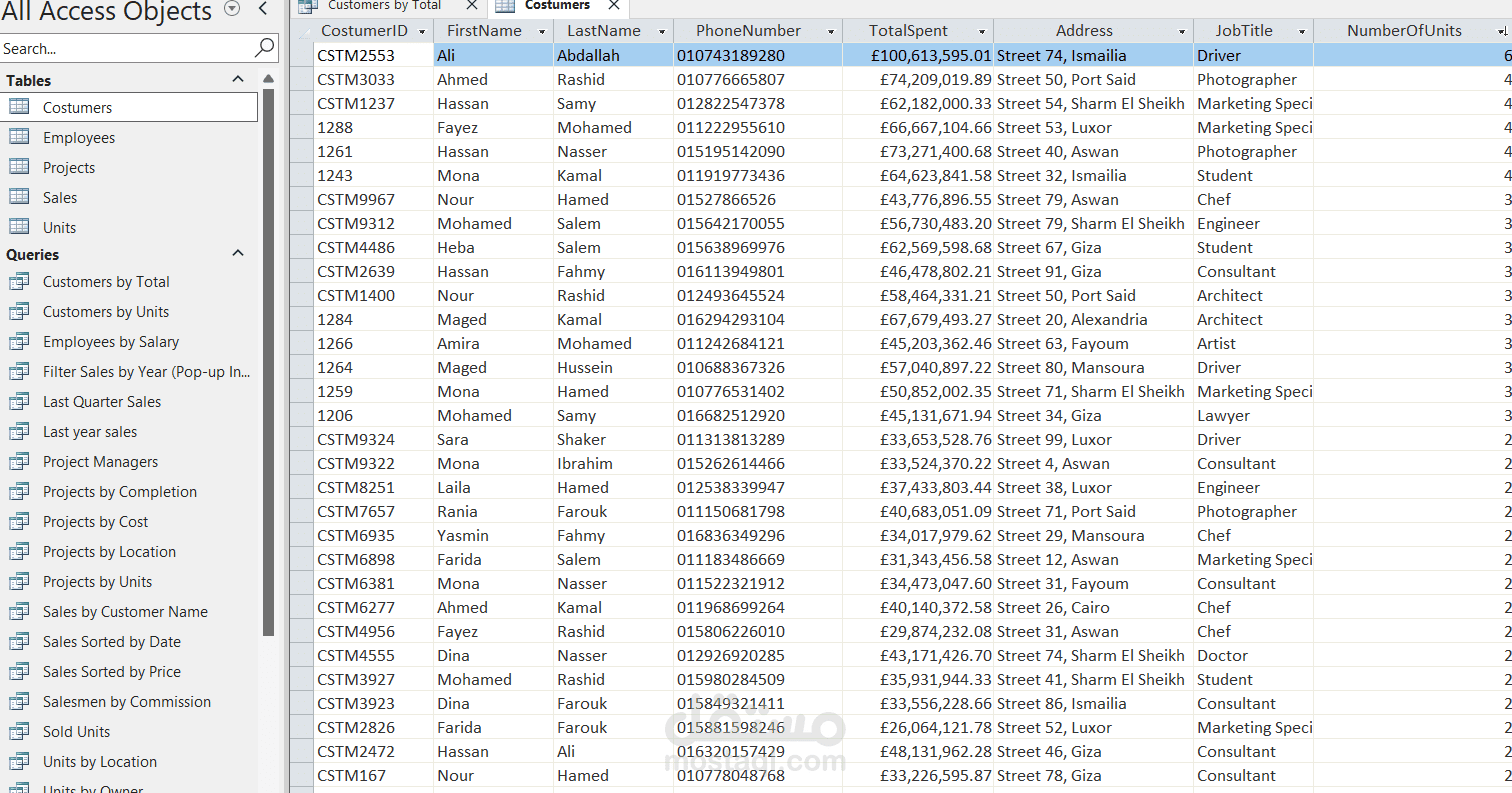Click the Employees by Salary query icon
The width and height of the screenshot is (1512, 793).
click(19, 341)
